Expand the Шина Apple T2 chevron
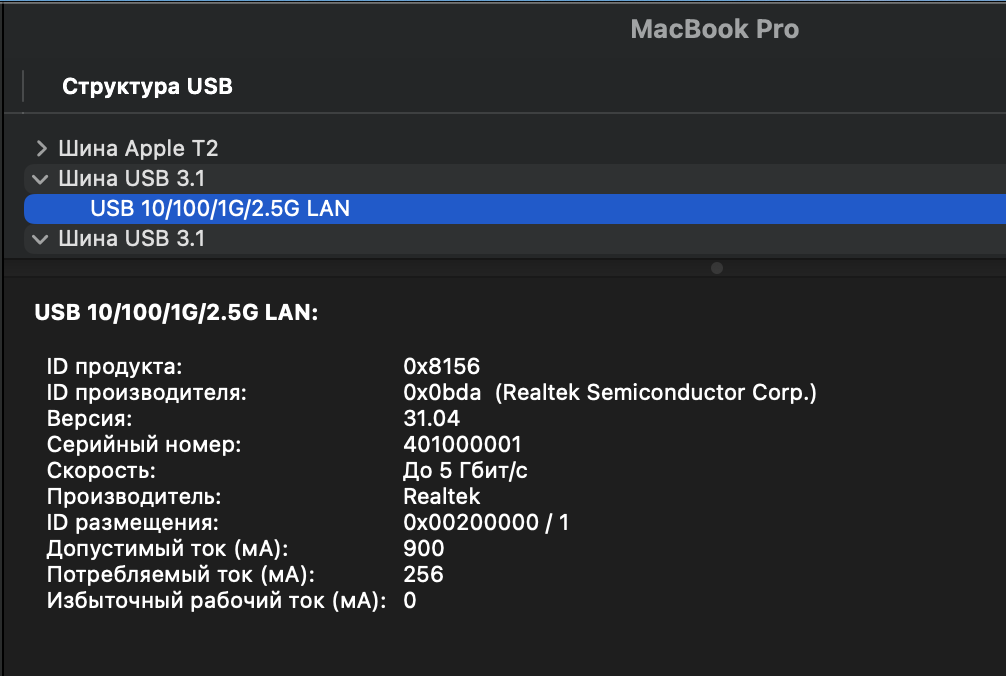Image resolution: width=1006 pixels, height=676 pixels. pos(41,149)
